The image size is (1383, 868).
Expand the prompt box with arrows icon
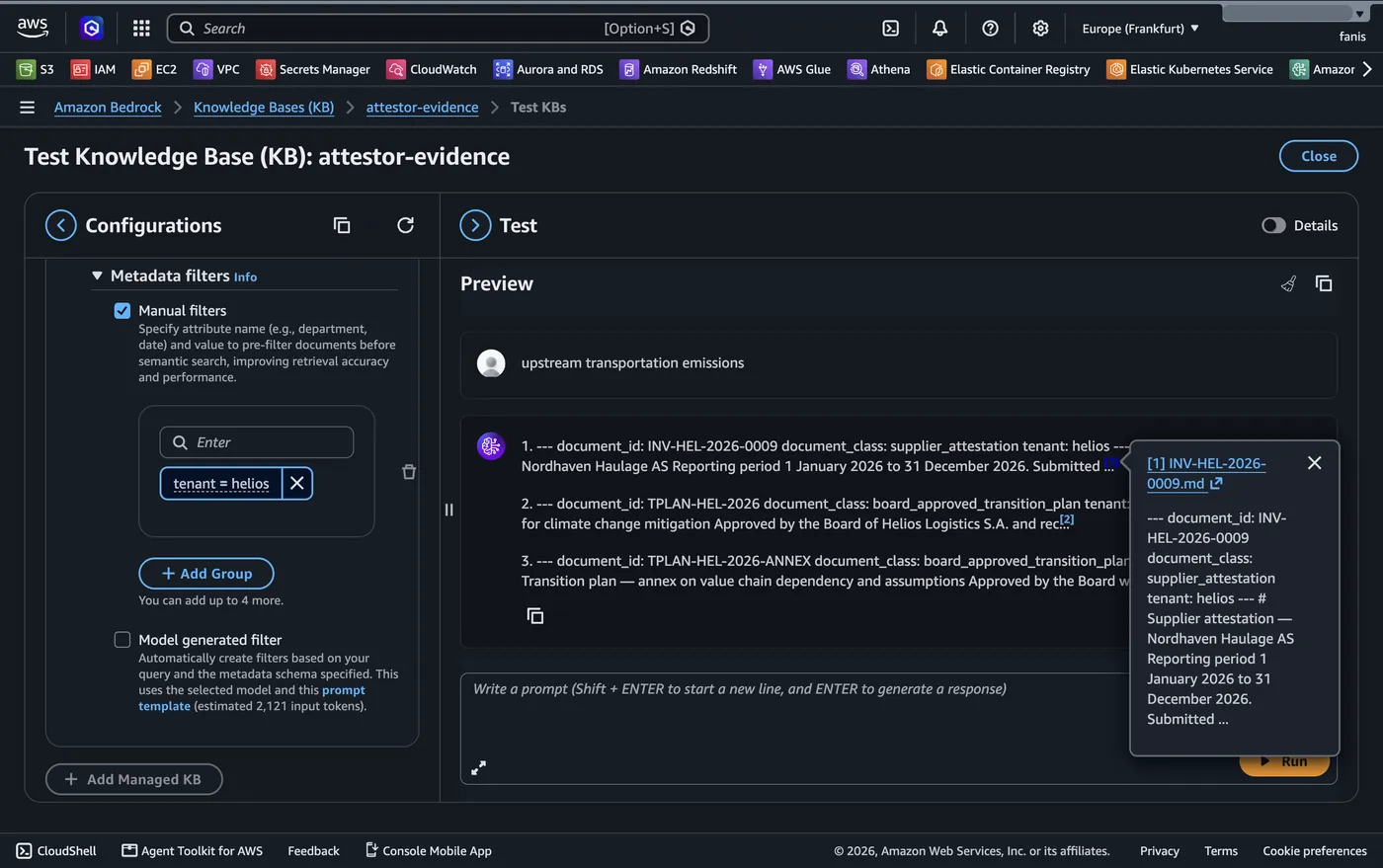(479, 767)
